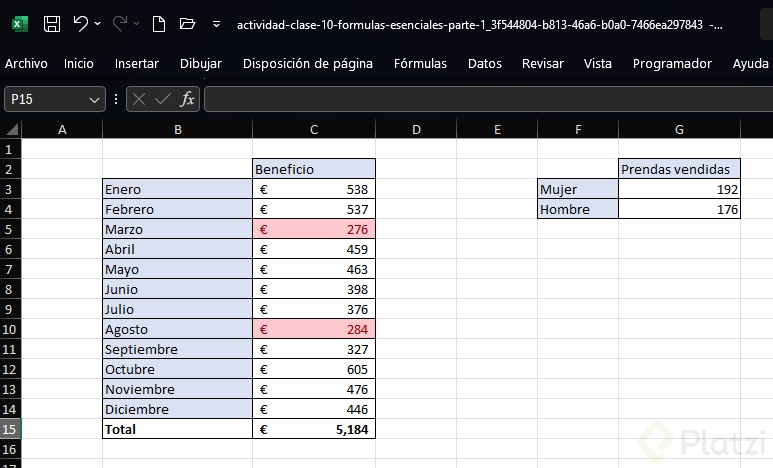Open the Archivo menu
The image size is (773, 468).
tap(26, 63)
